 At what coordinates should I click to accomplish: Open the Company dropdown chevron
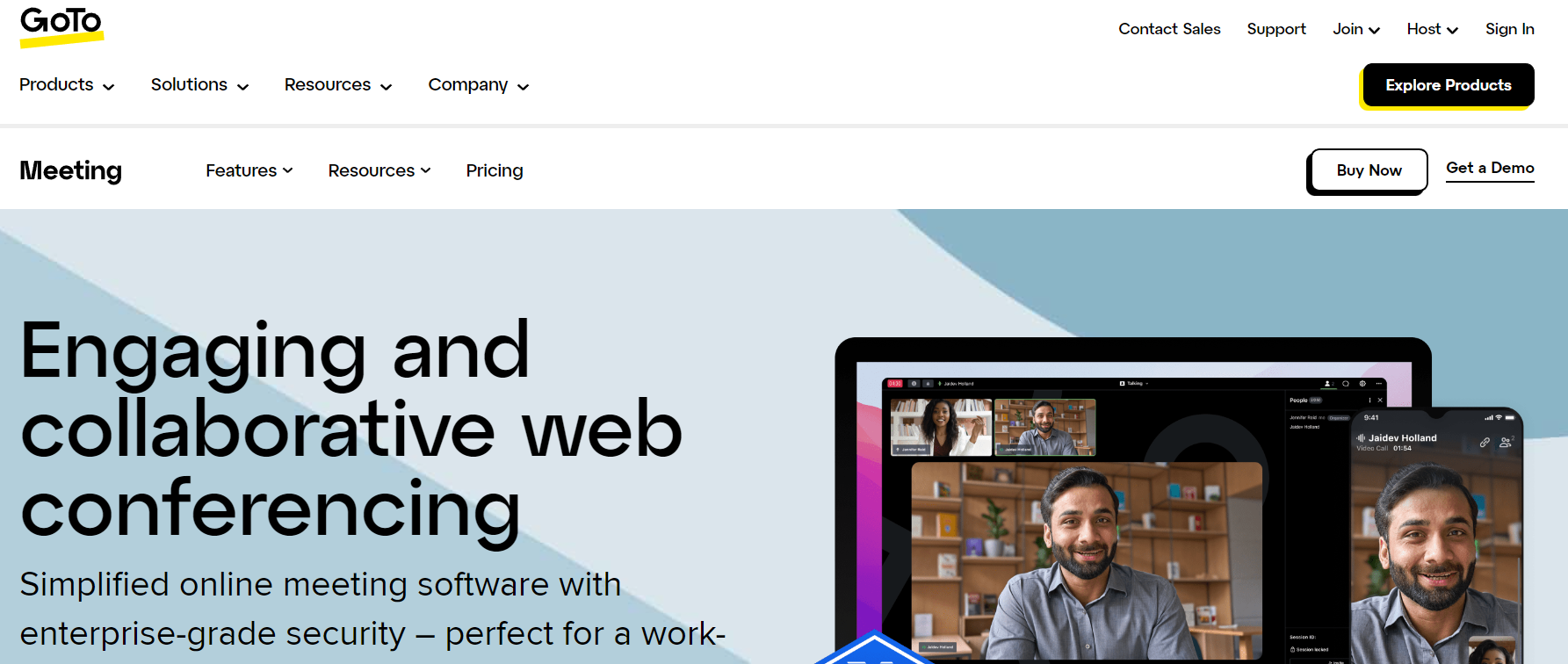(524, 86)
